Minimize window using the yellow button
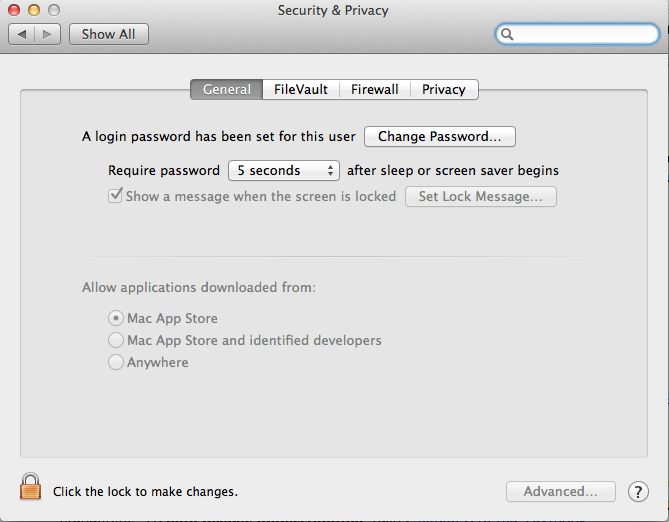This screenshot has height=522, width=669. pyautogui.click(x=34, y=10)
